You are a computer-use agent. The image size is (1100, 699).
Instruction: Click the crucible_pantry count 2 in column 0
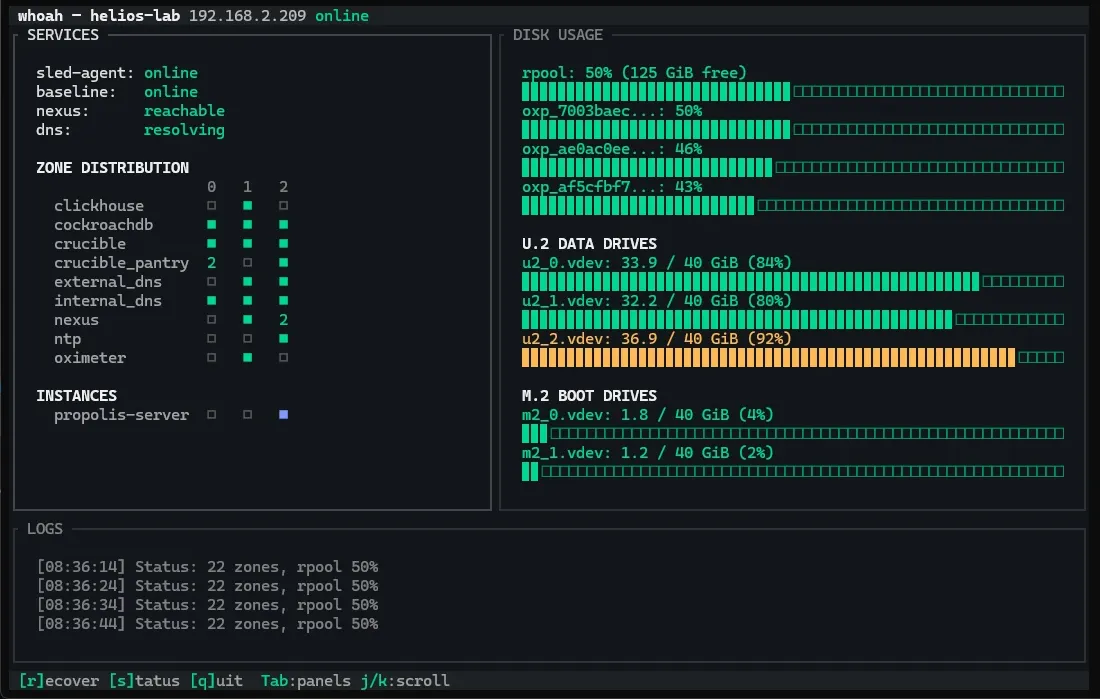212,263
